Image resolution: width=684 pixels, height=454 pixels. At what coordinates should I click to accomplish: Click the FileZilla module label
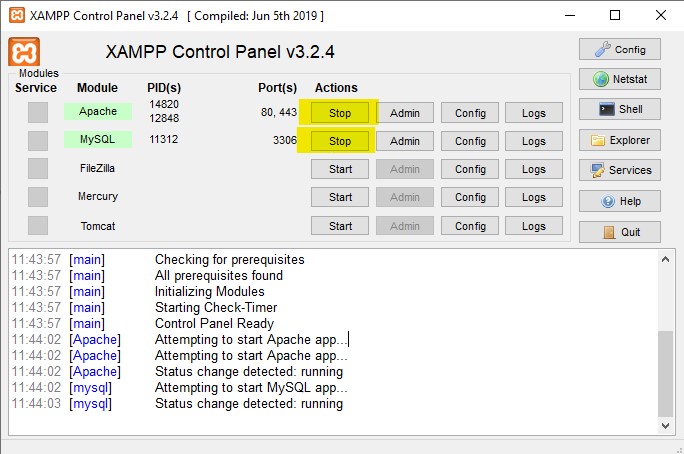(x=97, y=168)
